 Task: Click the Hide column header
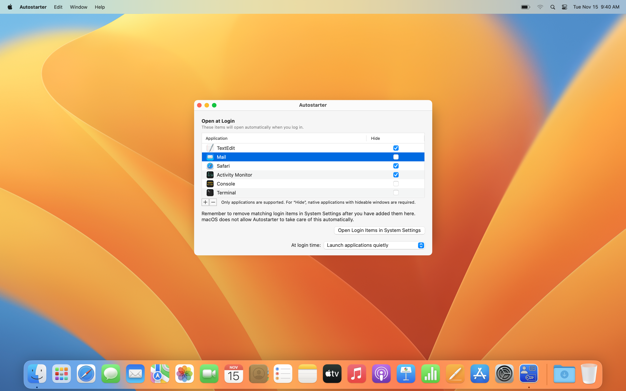395,138
